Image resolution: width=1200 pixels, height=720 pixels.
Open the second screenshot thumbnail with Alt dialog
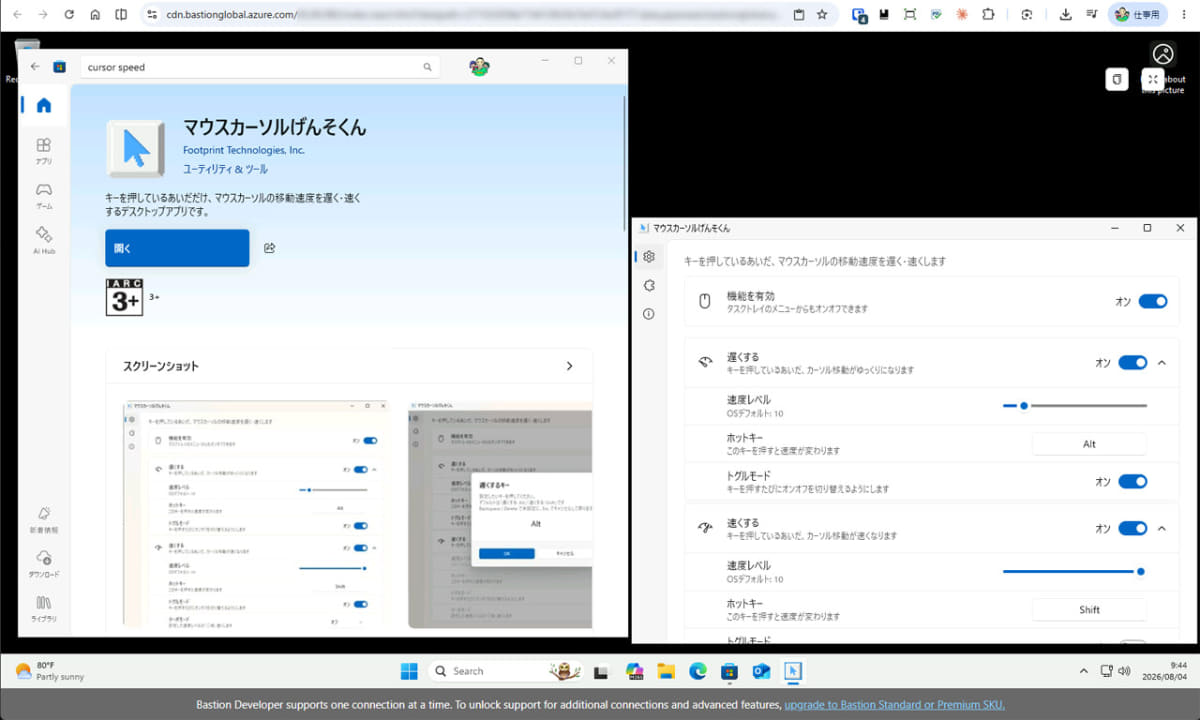(500, 515)
